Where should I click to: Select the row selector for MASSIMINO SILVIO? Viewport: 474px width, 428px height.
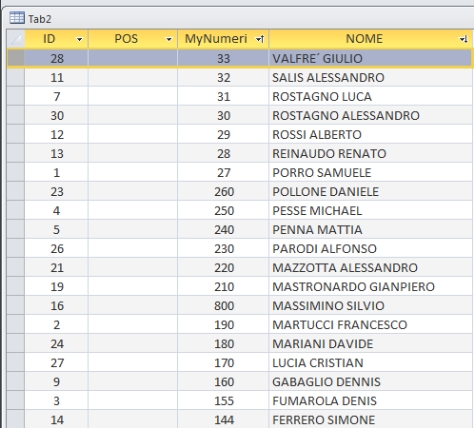[x=16, y=306]
